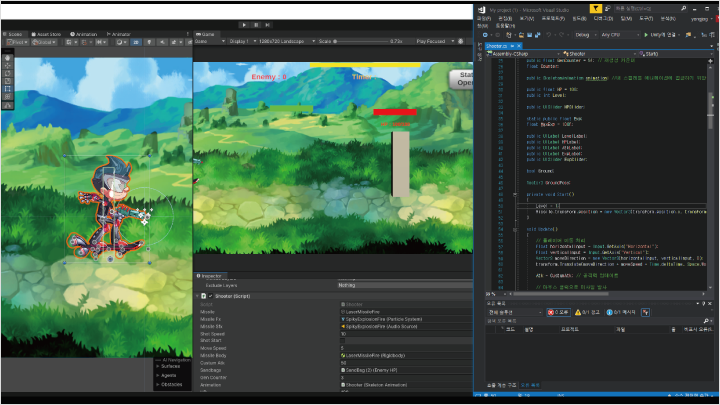This screenshot has height=405, width=720.
Task: Open the Debug configuration dropdown
Action: 585,35
